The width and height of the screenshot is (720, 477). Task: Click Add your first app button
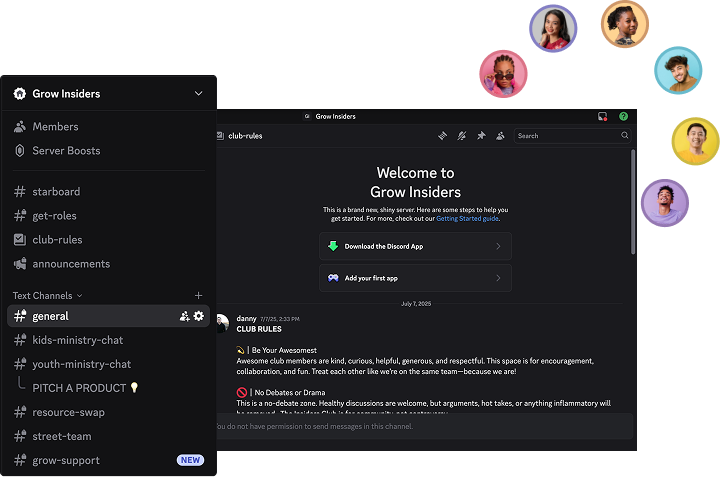pyautogui.click(x=416, y=278)
